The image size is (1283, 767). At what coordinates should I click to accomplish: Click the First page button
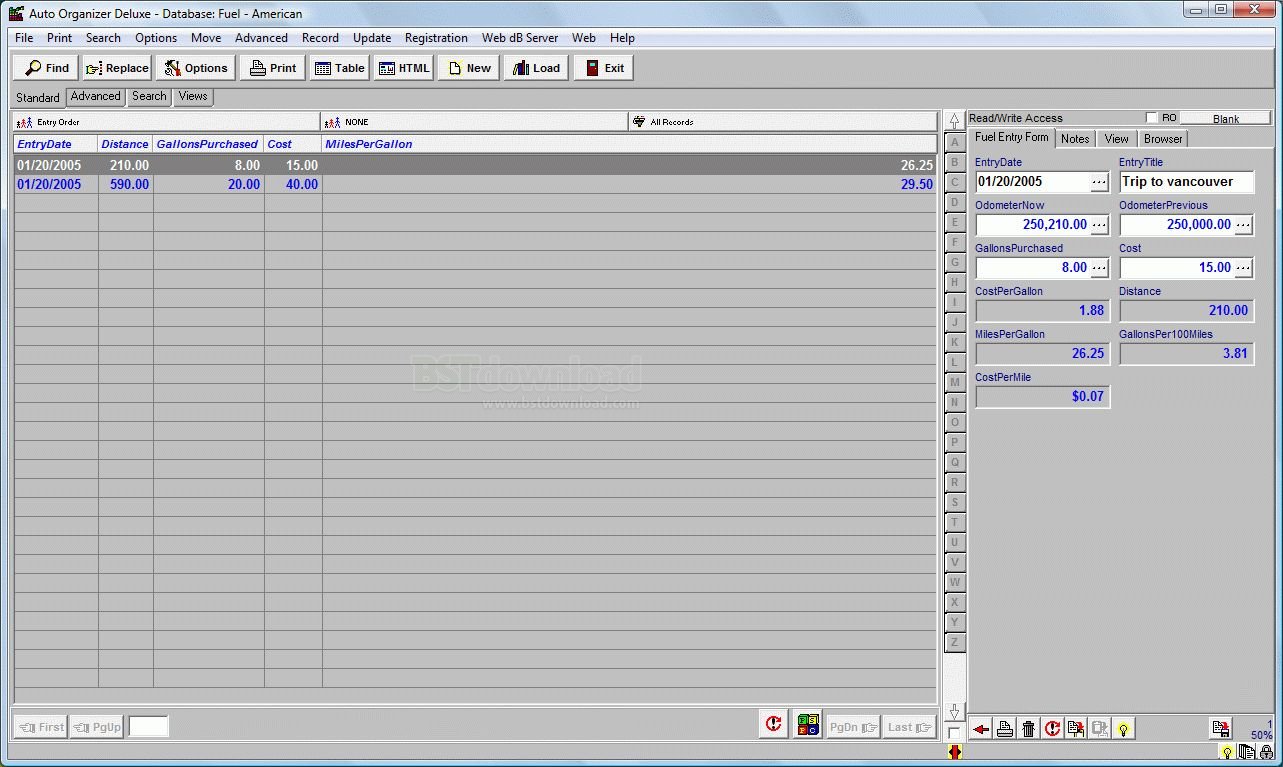40,727
